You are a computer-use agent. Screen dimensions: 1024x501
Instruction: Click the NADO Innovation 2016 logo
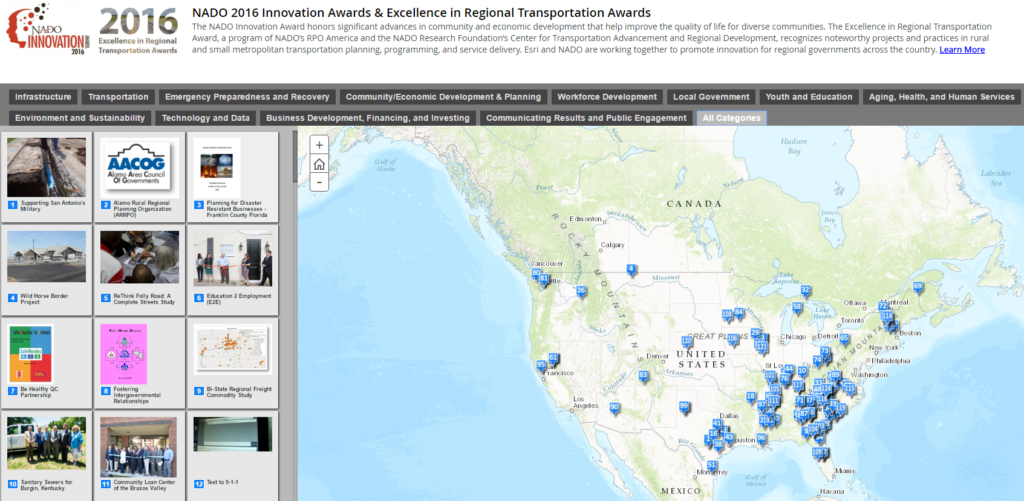48,30
